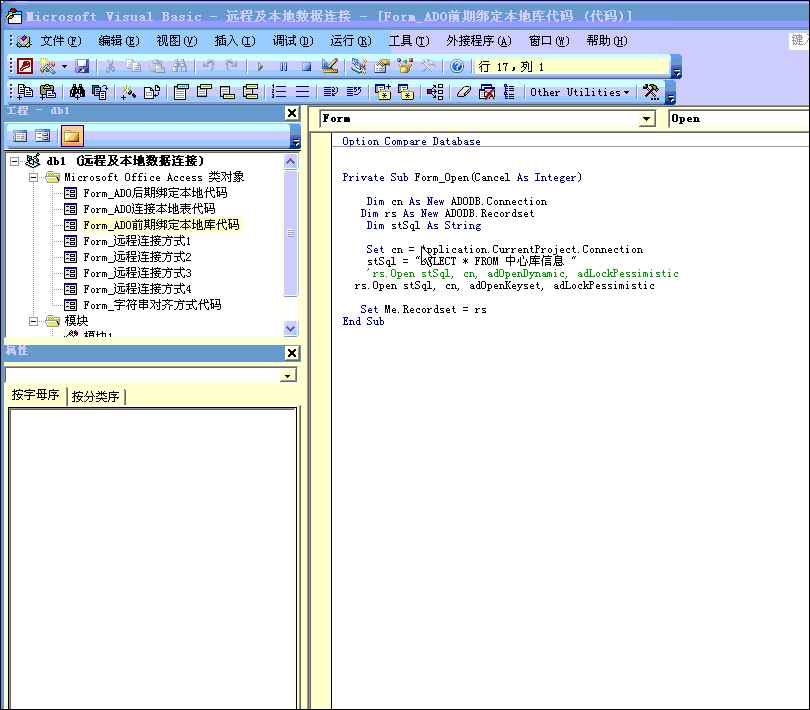
Task: Click the 行 17, 列 1 position field
Action: (x=572, y=67)
